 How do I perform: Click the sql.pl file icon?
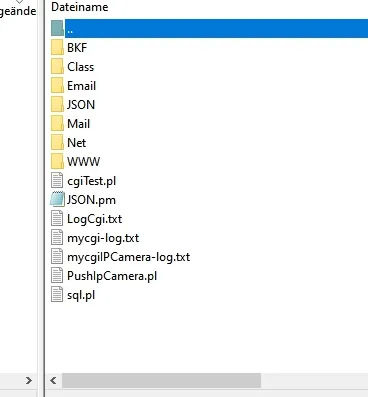pyautogui.click(x=57, y=294)
